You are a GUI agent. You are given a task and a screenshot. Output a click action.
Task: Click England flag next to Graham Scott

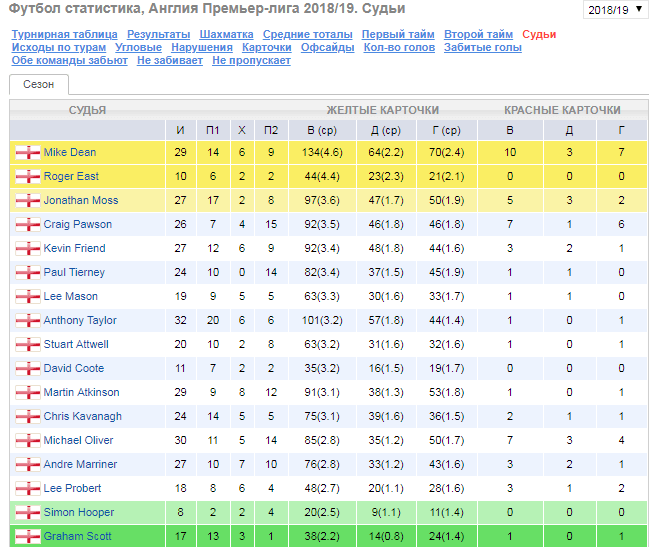pyautogui.click(x=28, y=537)
